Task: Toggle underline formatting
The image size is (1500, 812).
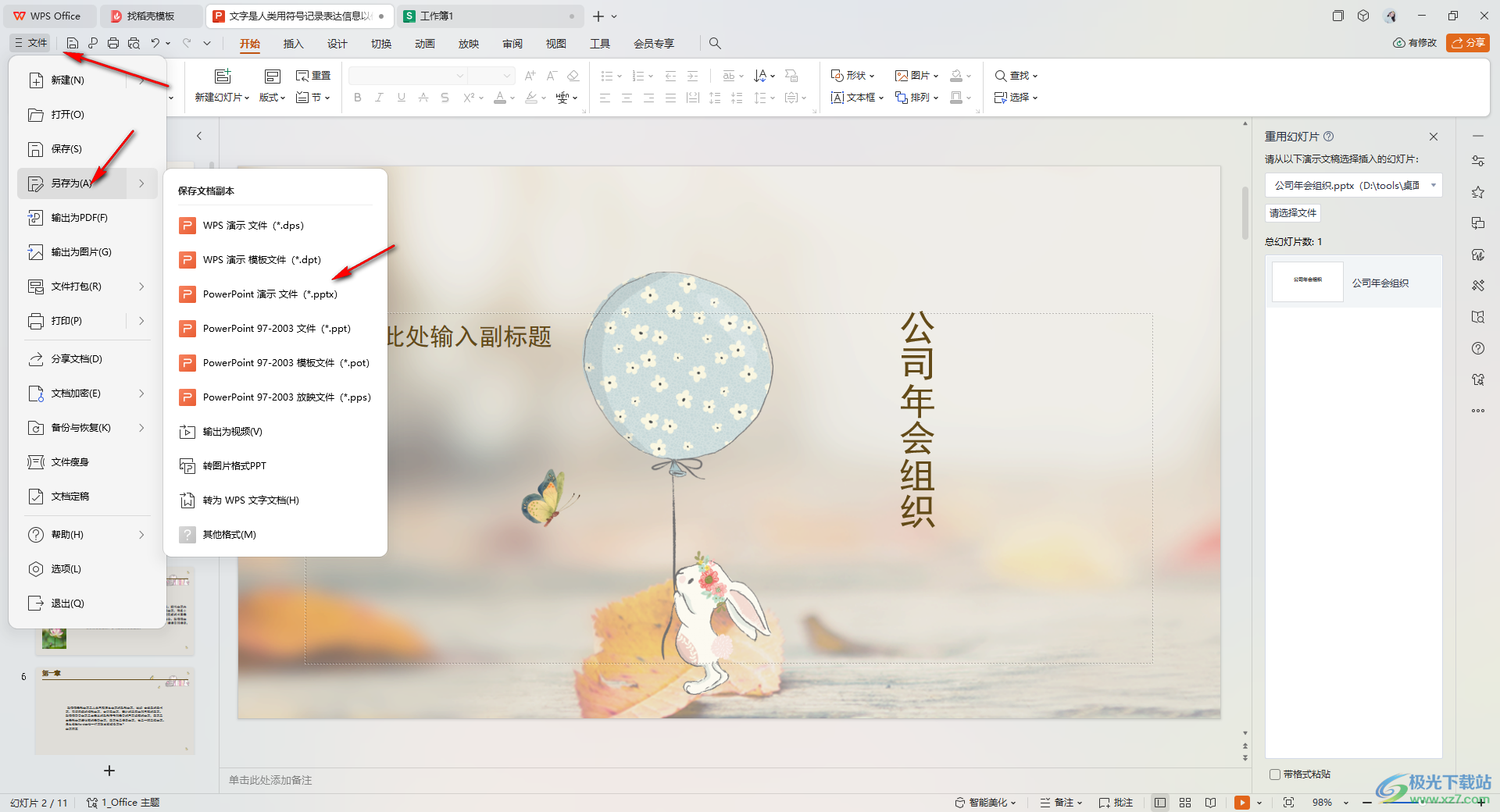Action: click(x=401, y=98)
